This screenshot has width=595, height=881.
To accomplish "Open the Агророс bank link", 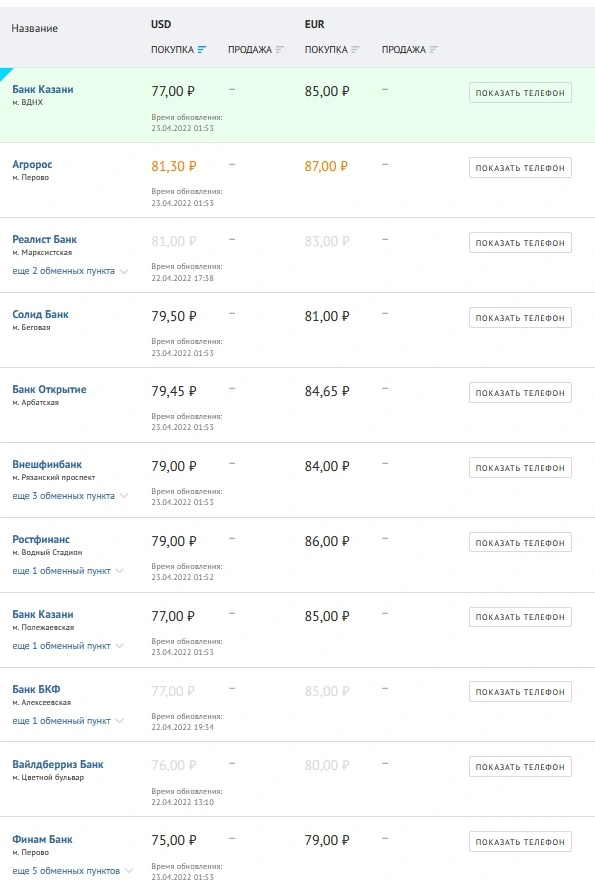I will click(32, 164).
